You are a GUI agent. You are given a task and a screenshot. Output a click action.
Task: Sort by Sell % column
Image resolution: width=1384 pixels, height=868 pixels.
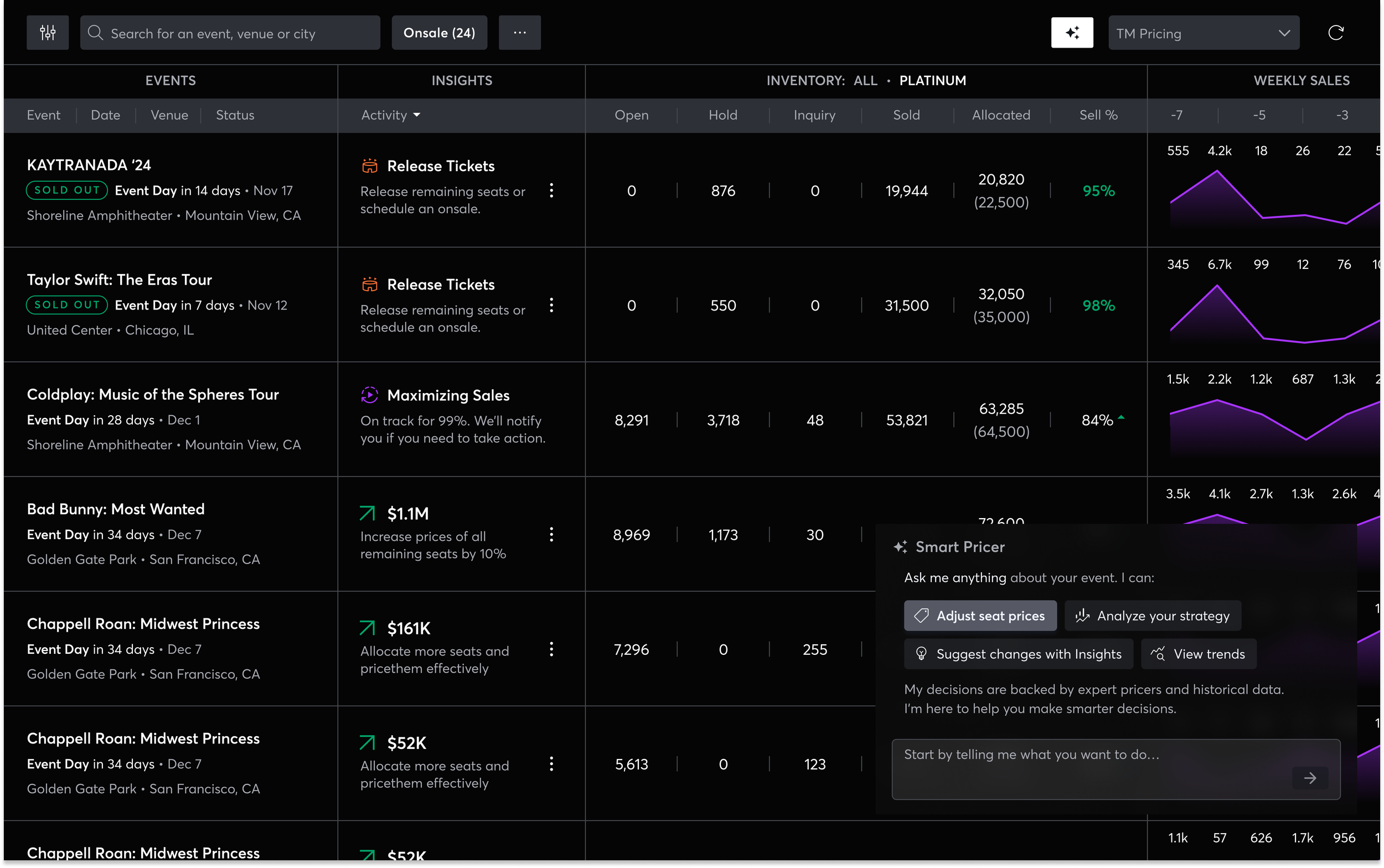(1098, 115)
